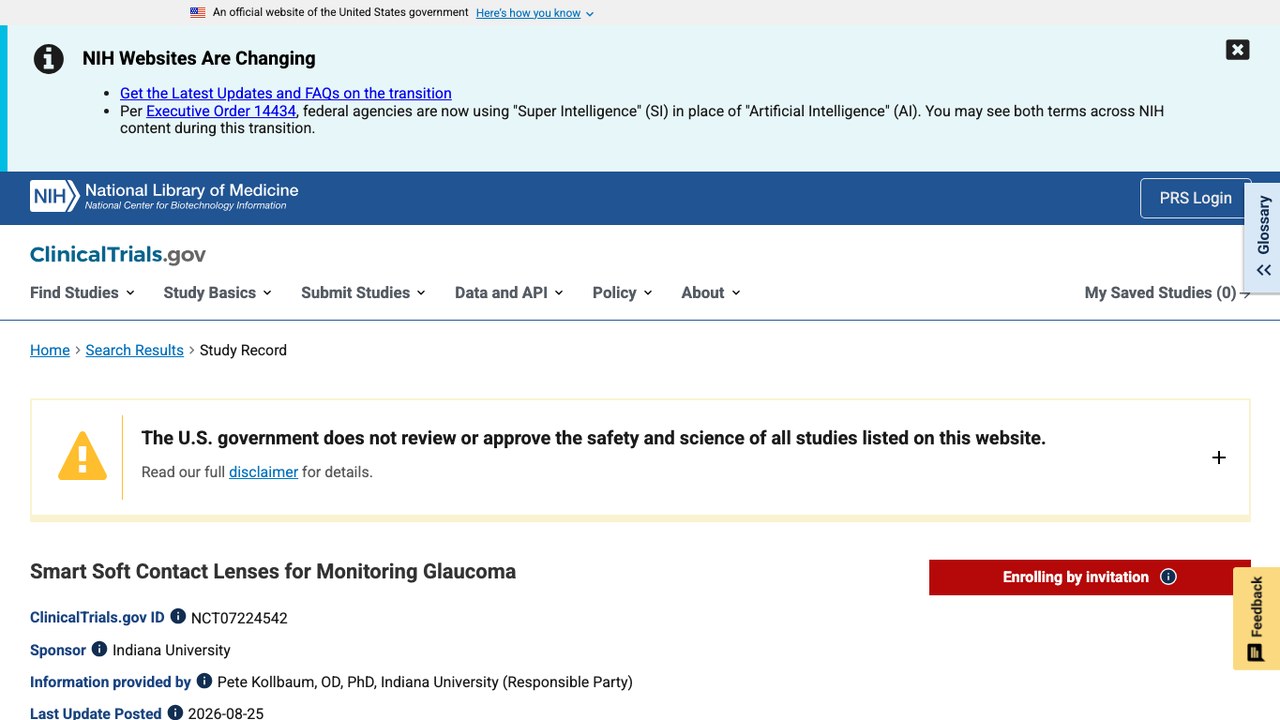Go to Home breadcrumb
The height and width of the screenshot is (720, 1280).
50,350
